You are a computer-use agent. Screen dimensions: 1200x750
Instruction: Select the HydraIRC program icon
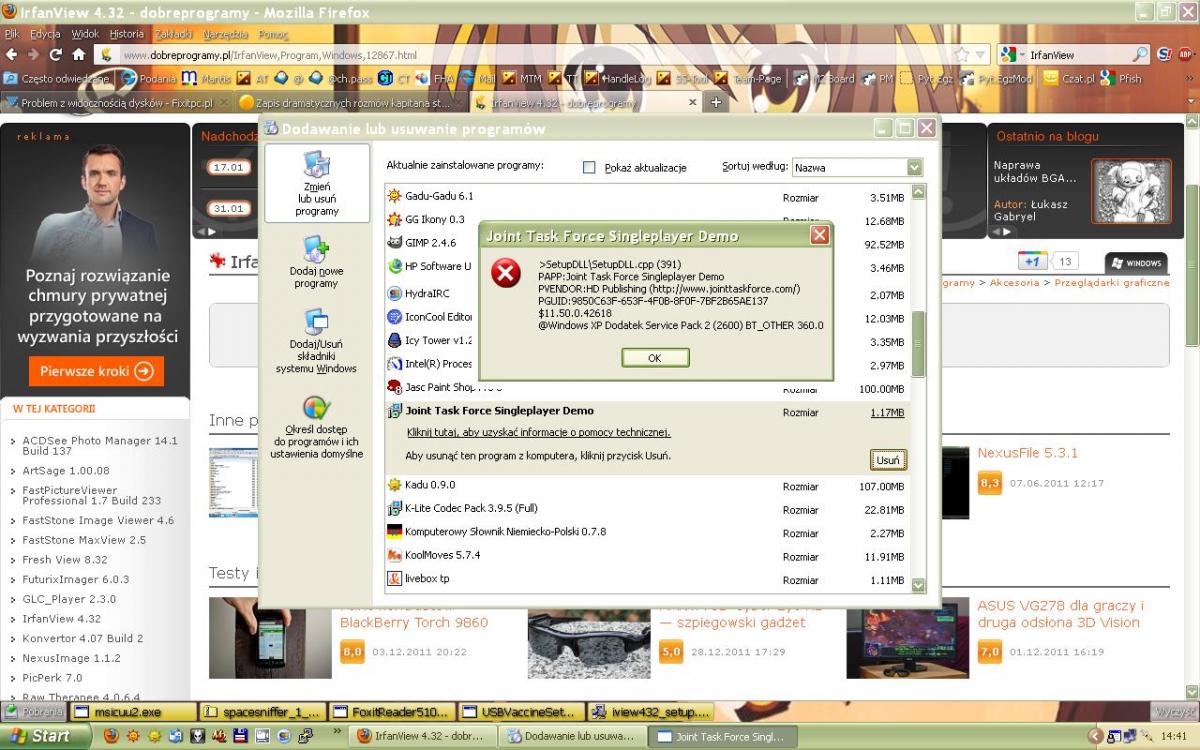pyautogui.click(x=395, y=294)
